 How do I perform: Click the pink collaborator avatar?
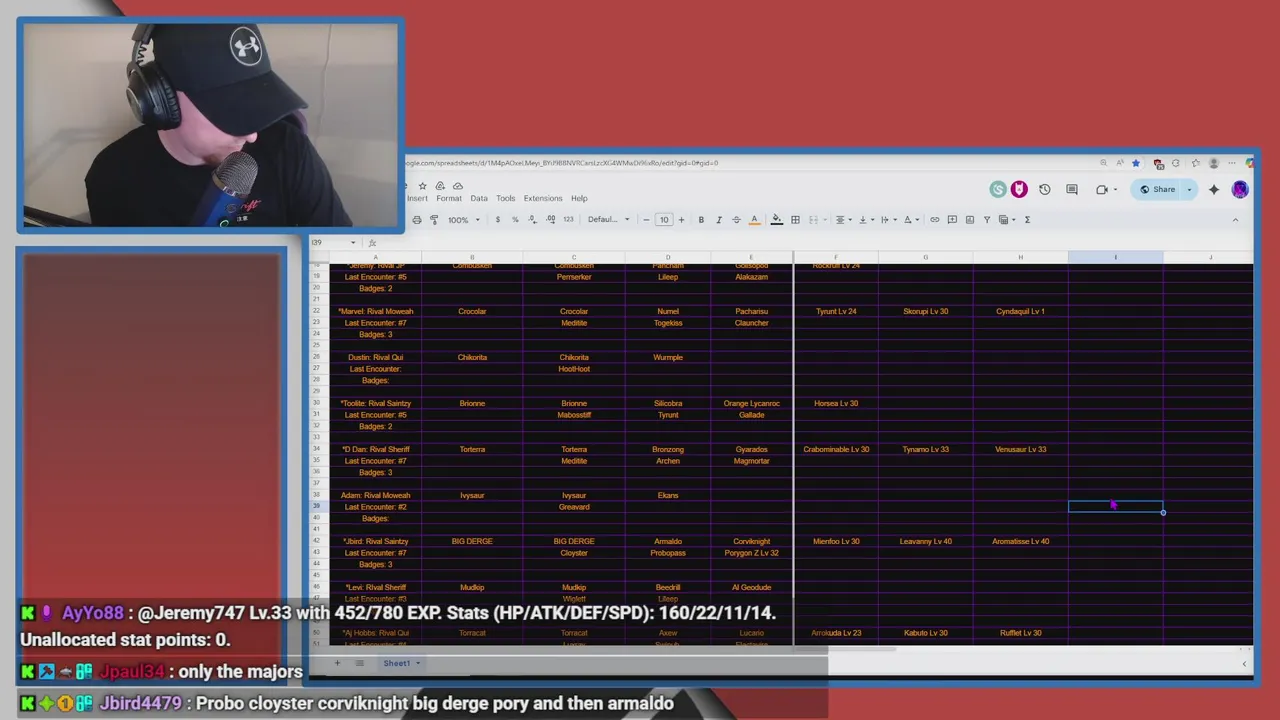[1019, 190]
